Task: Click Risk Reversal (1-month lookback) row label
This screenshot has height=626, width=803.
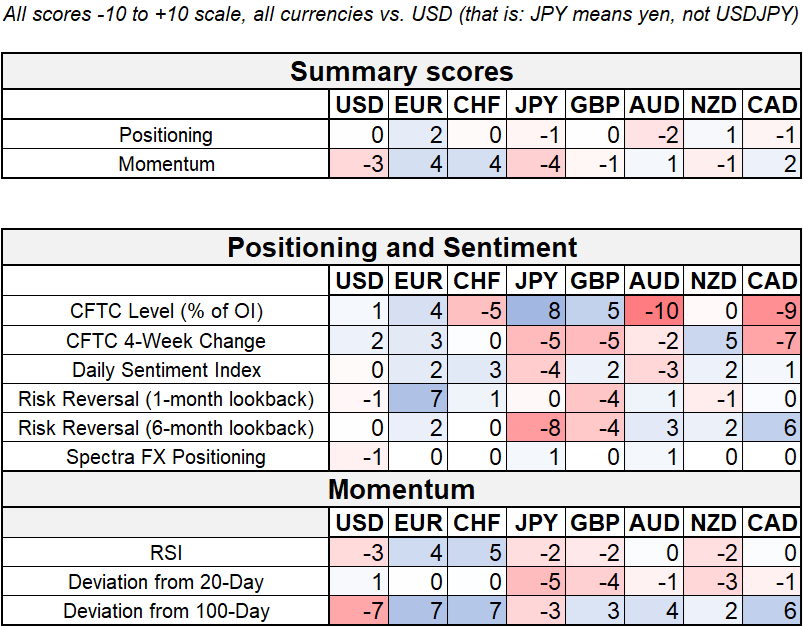Action: 167,399
